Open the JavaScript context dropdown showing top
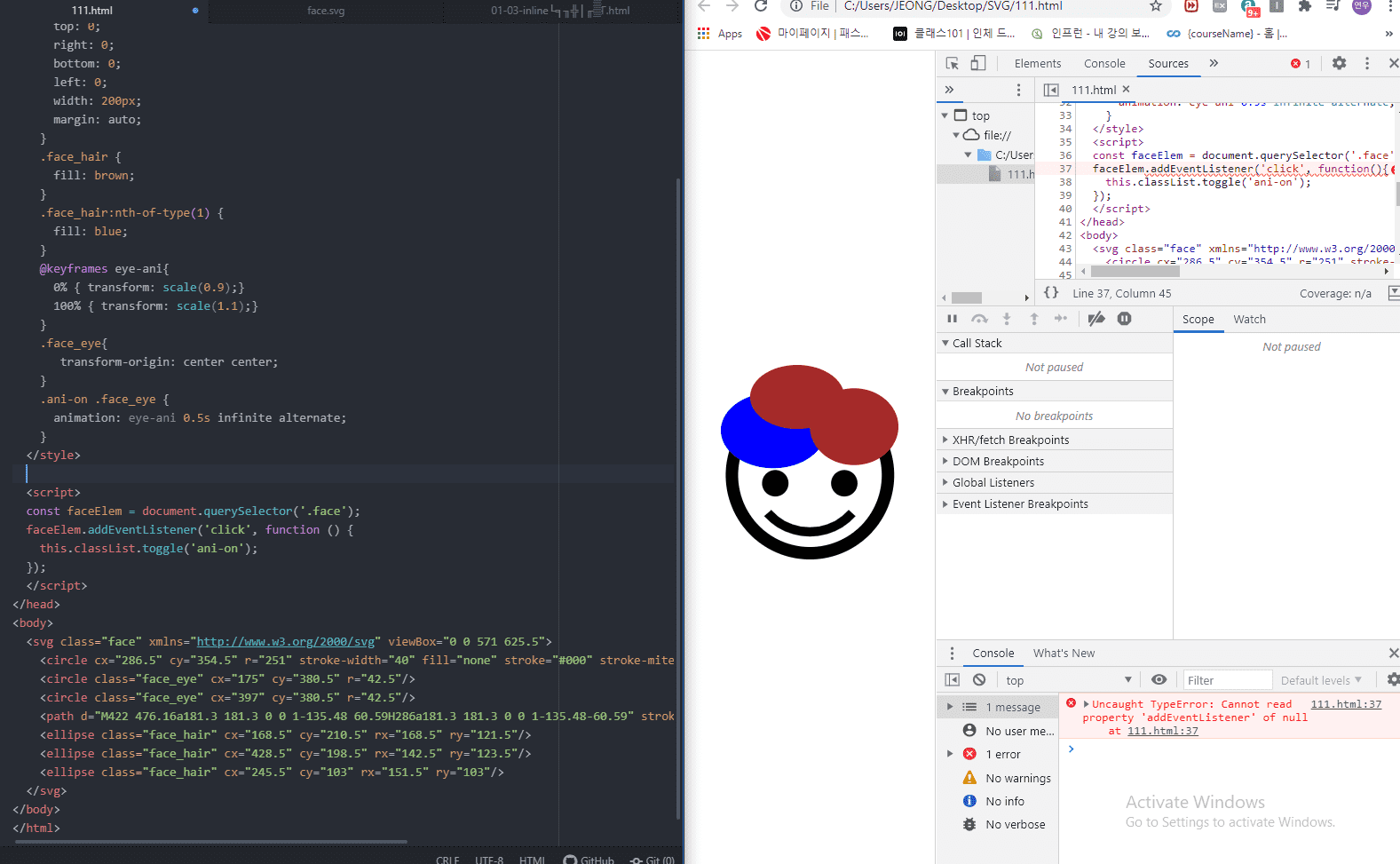The height and width of the screenshot is (864, 1400). tap(1068, 680)
